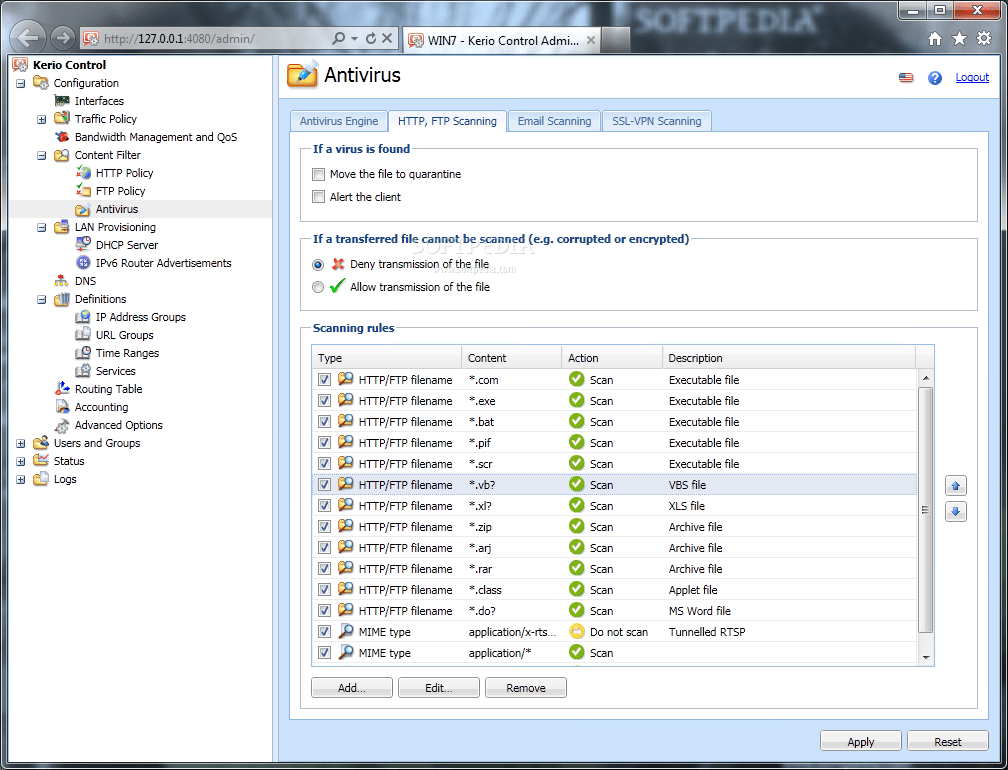Click scanning rules scrollbar down arrow

[x=926, y=658]
